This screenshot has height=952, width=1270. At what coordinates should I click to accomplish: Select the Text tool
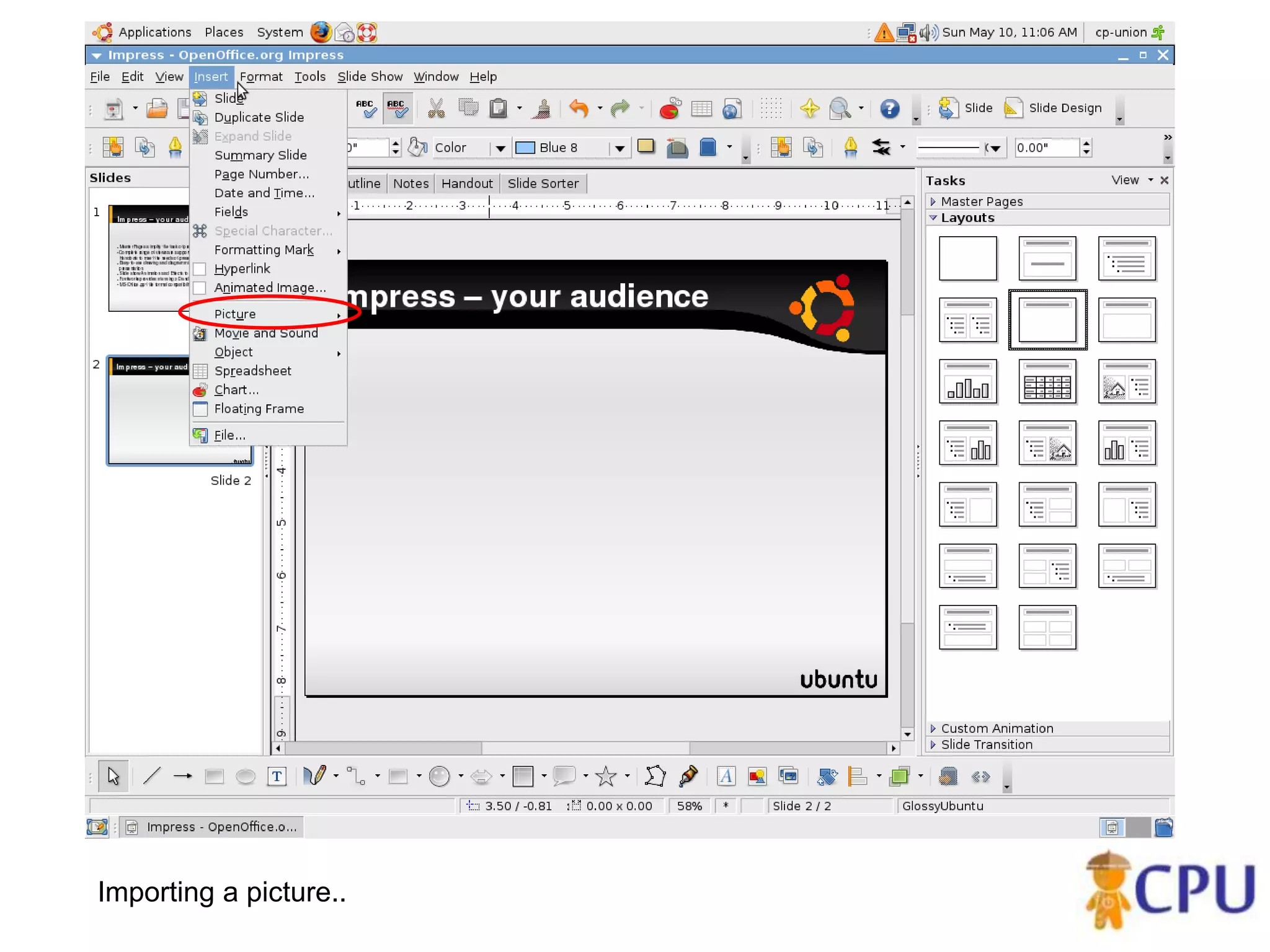277,776
